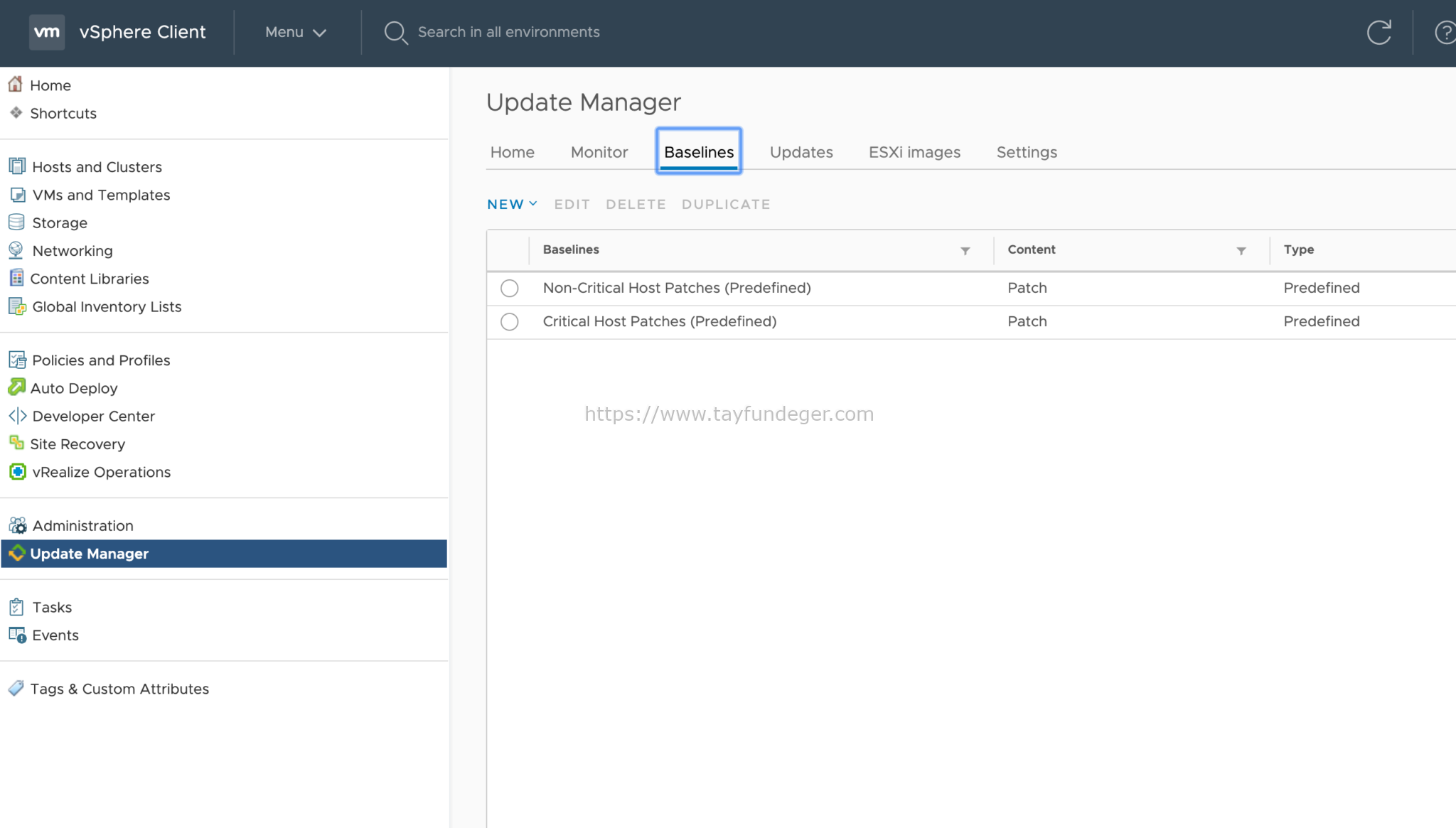Screen dimensions: 1456x828
Task: Click the help question mark icon
Action: (x=1445, y=32)
